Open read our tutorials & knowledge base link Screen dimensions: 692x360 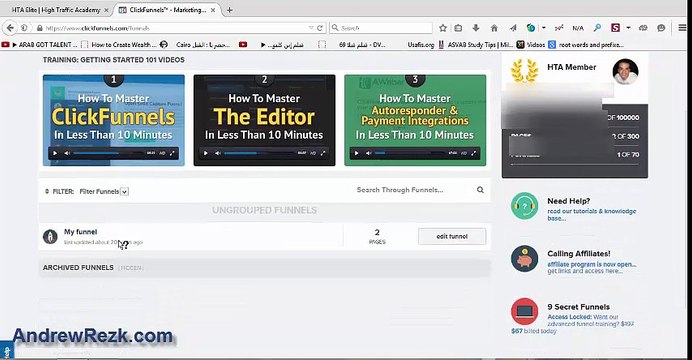point(591,214)
